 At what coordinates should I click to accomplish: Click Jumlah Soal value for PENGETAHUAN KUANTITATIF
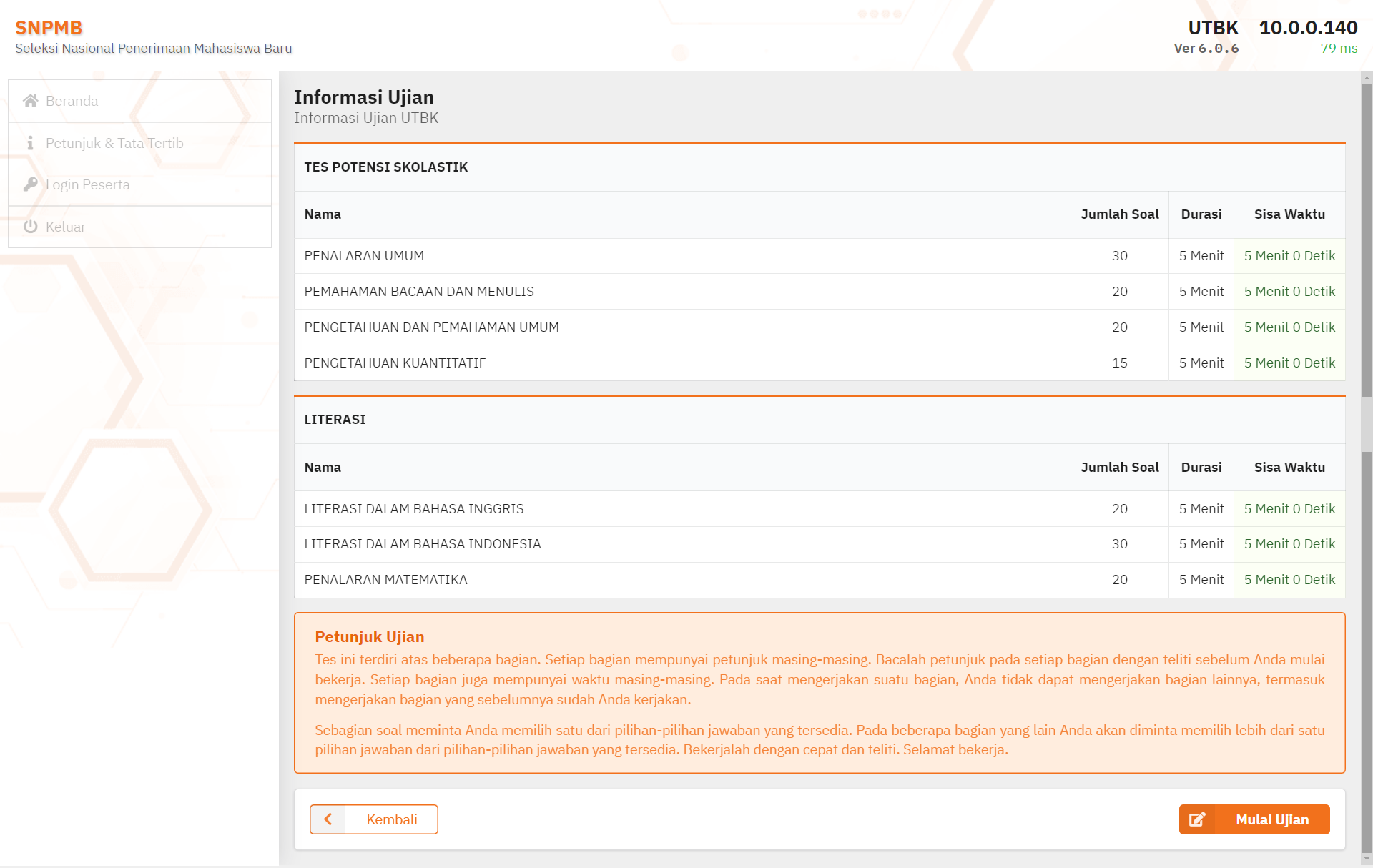pyautogui.click(x=1119, y=363)
